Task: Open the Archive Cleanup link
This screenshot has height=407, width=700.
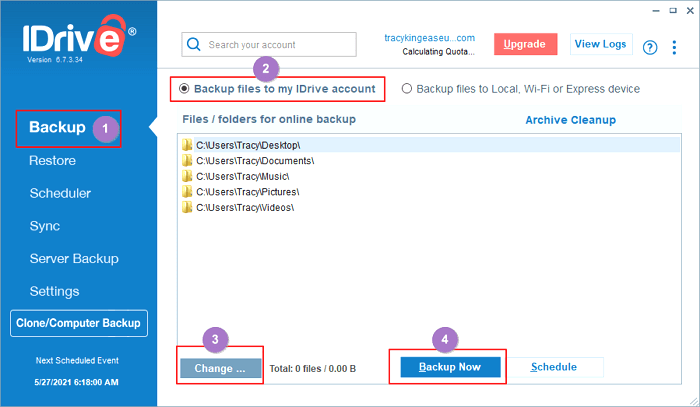Action: (x=570, y=120)
